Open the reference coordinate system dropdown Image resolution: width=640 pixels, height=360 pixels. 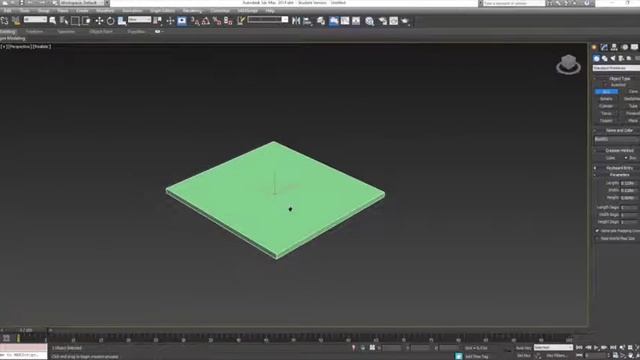[x=139, y=19]
